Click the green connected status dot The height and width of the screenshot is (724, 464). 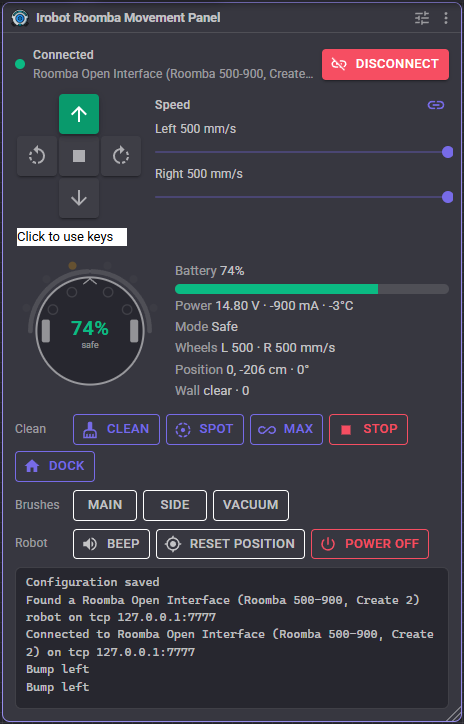[x=20, y=64]
